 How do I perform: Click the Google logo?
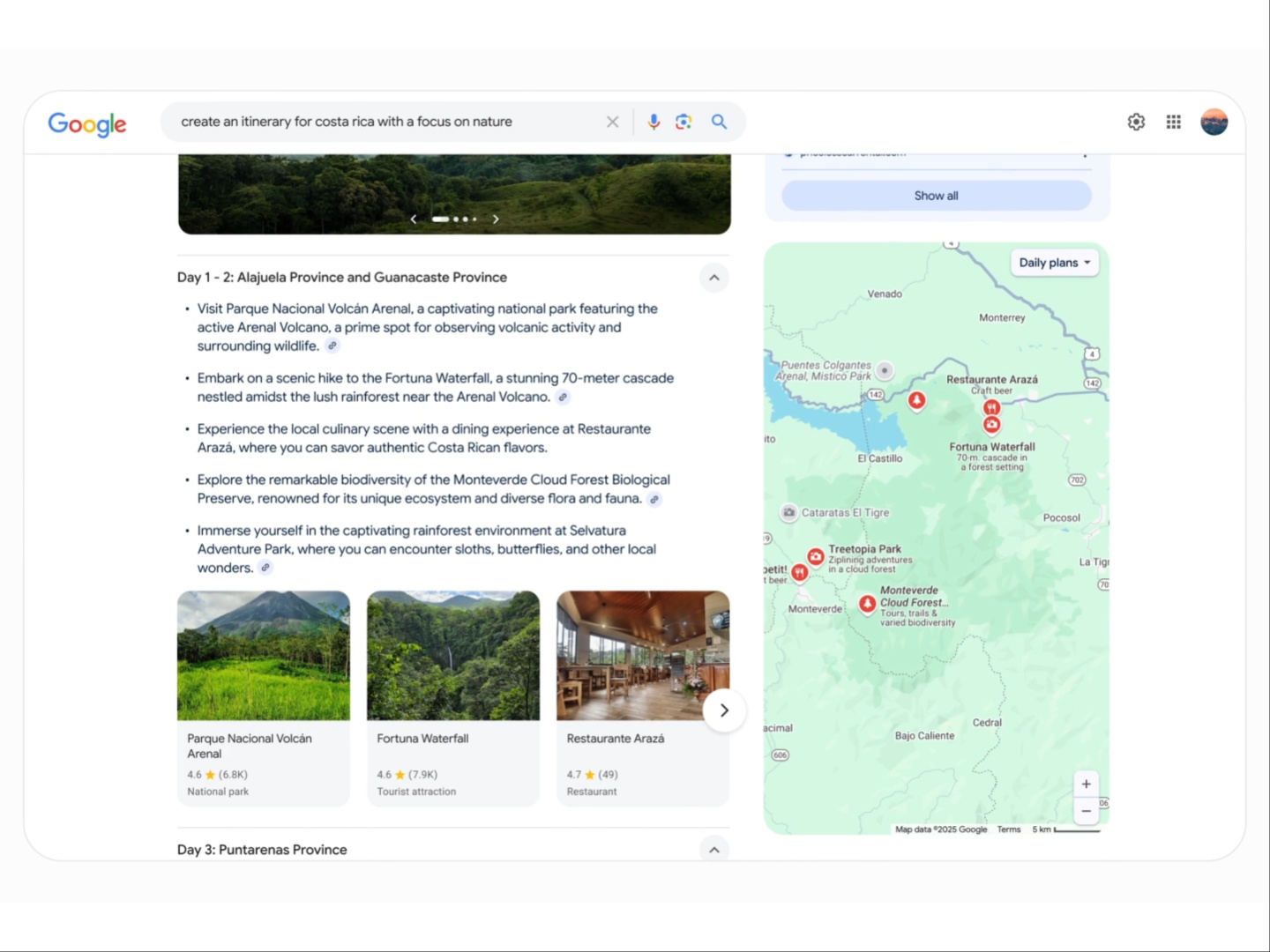click(x=87, y=123)
